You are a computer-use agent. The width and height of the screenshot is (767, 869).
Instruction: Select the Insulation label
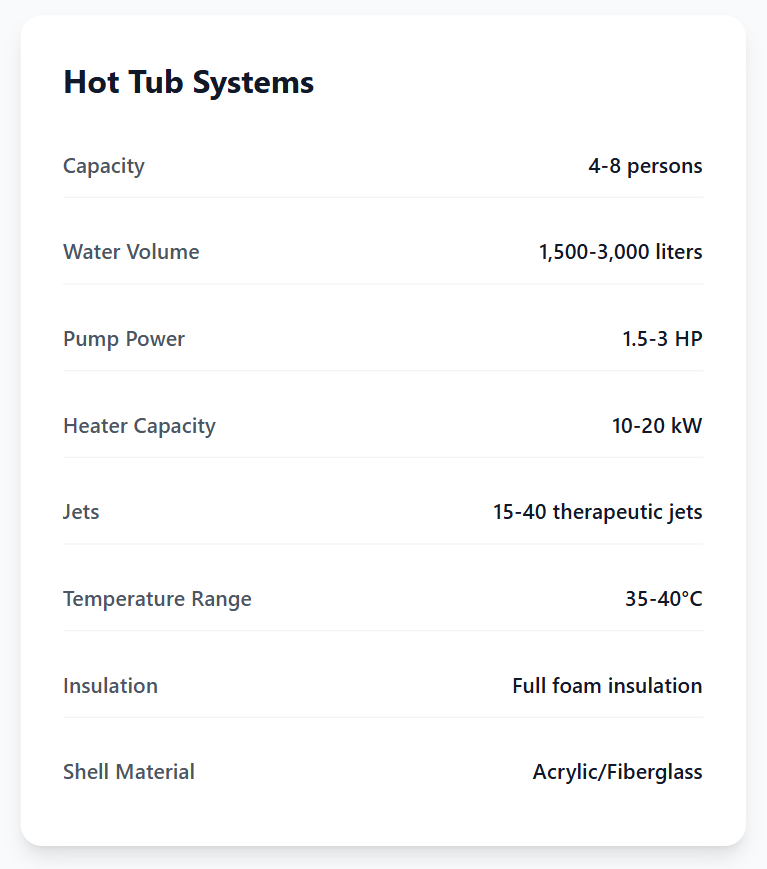point(110,686)
